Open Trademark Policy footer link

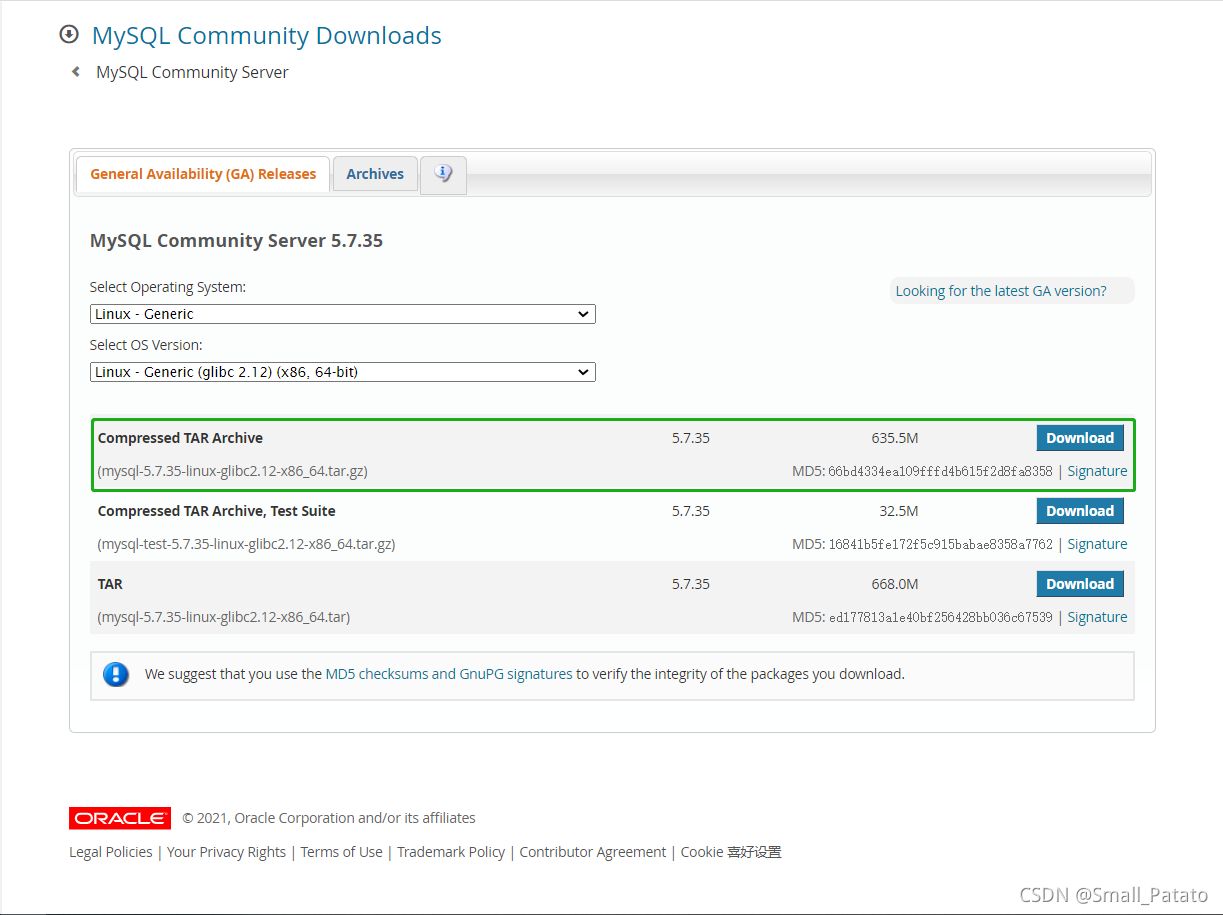[x=451, y=852]
